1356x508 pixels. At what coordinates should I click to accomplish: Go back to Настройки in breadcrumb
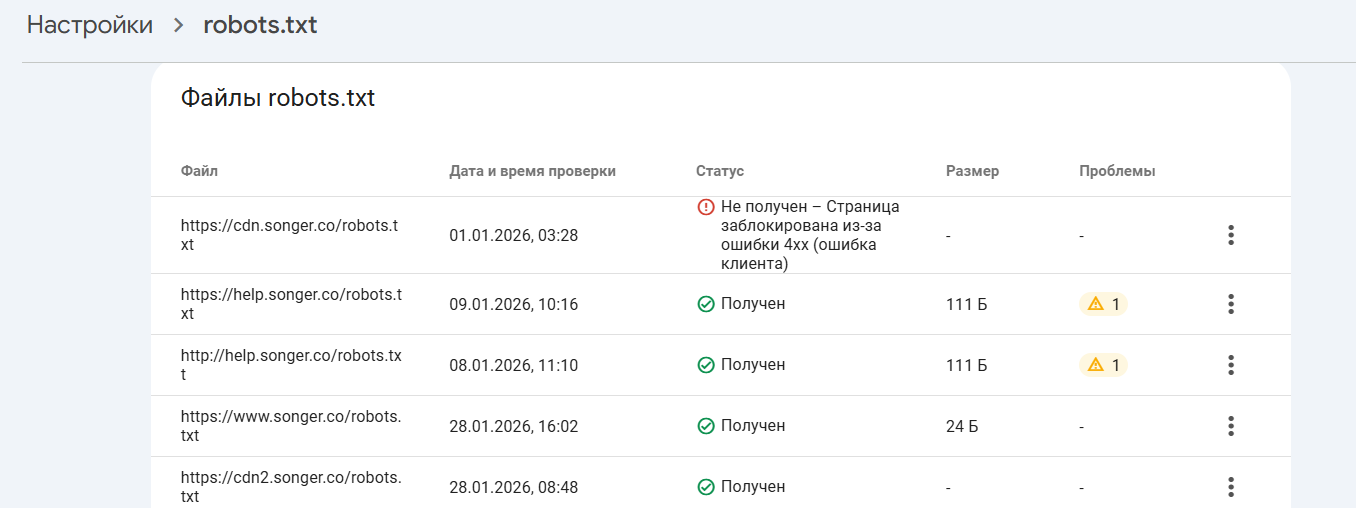point(90,25)
